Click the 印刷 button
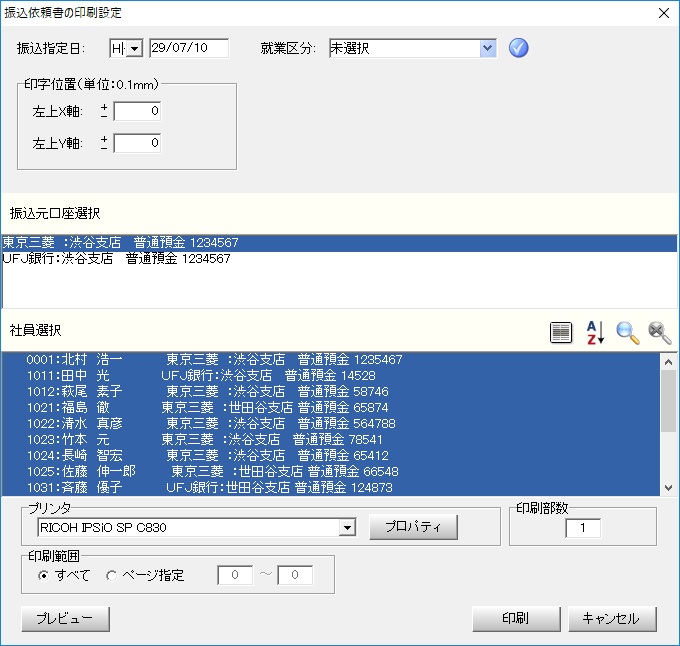Image resolution: width=680 pixels, height=646 pixels. click(516, 619)
